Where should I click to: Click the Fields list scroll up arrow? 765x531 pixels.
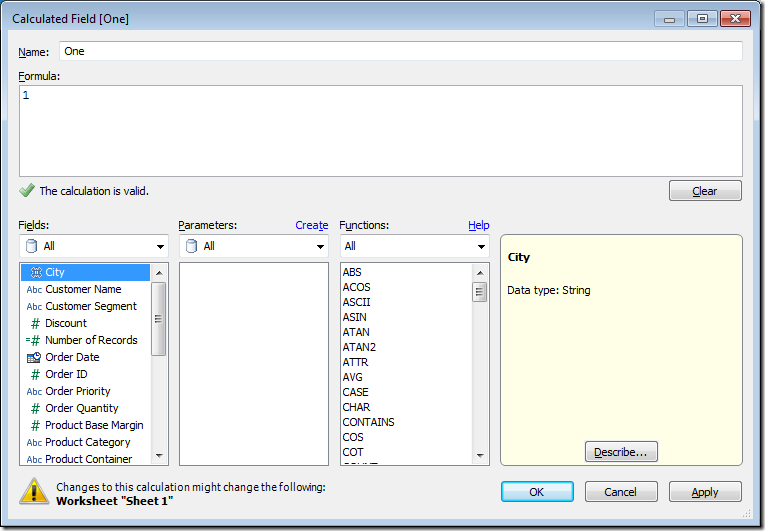pyautogui.click(x=159, y=272)
